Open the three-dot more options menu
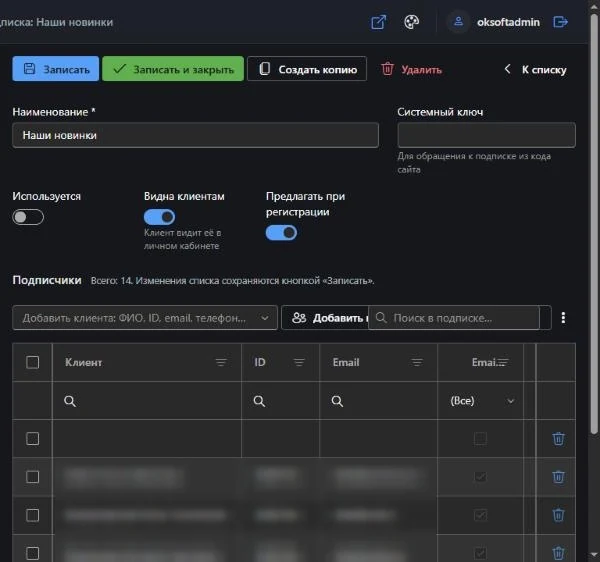 563,318
